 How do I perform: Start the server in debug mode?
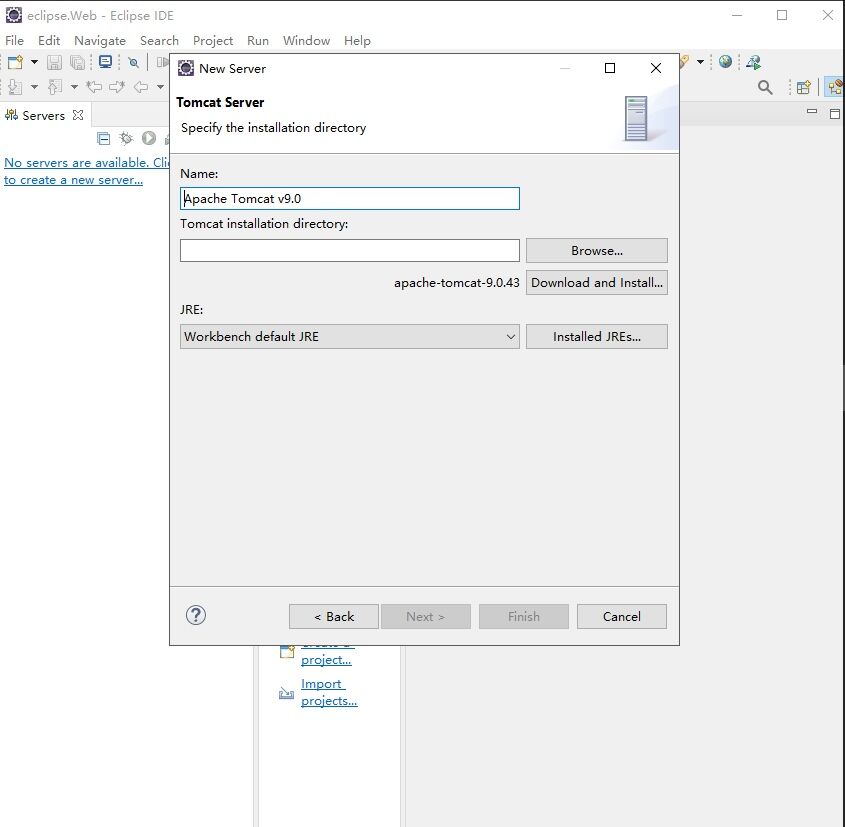[x=126, y=138]
